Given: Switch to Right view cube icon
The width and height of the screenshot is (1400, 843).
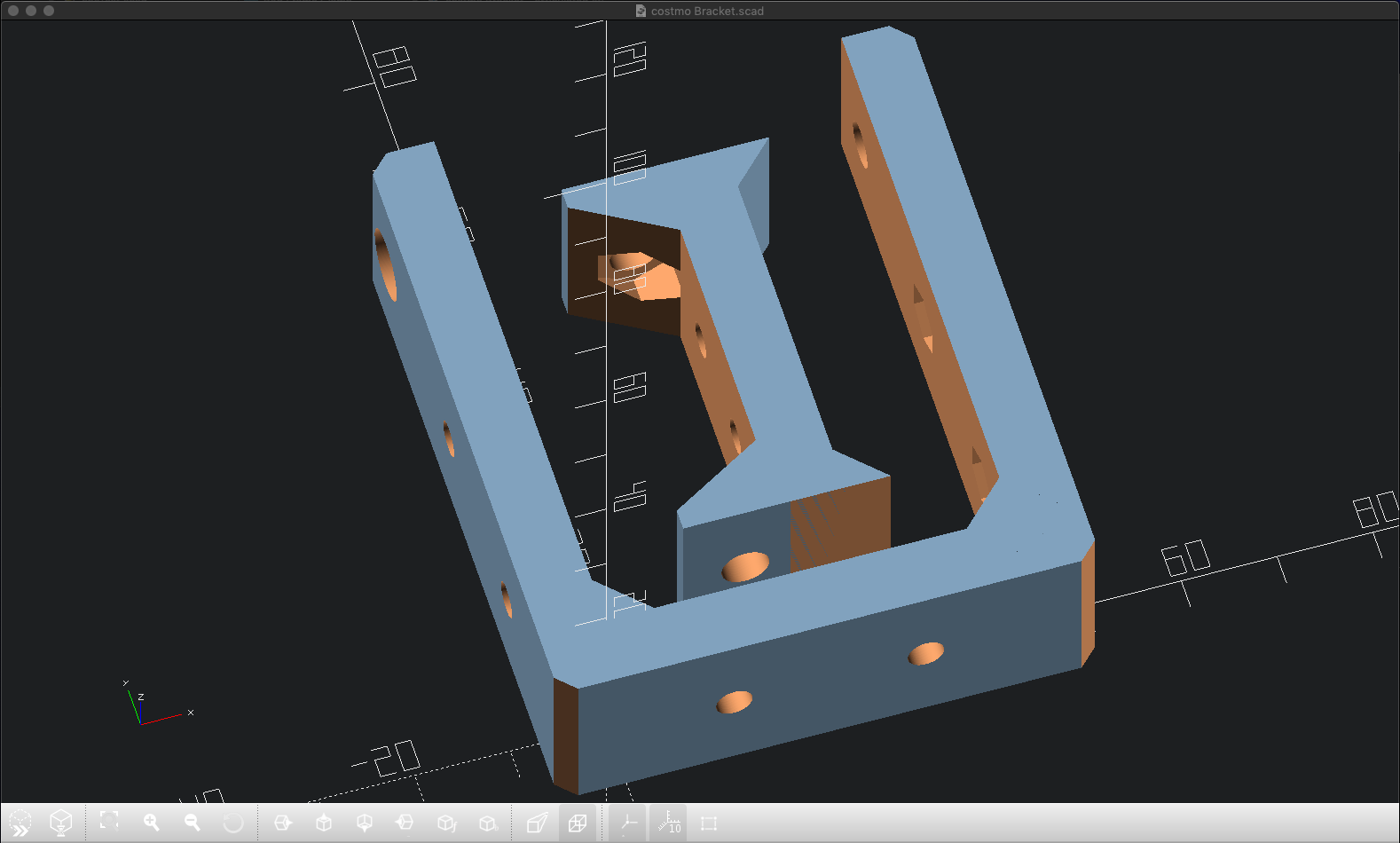Looking at the screenshot, I should 283,823.
